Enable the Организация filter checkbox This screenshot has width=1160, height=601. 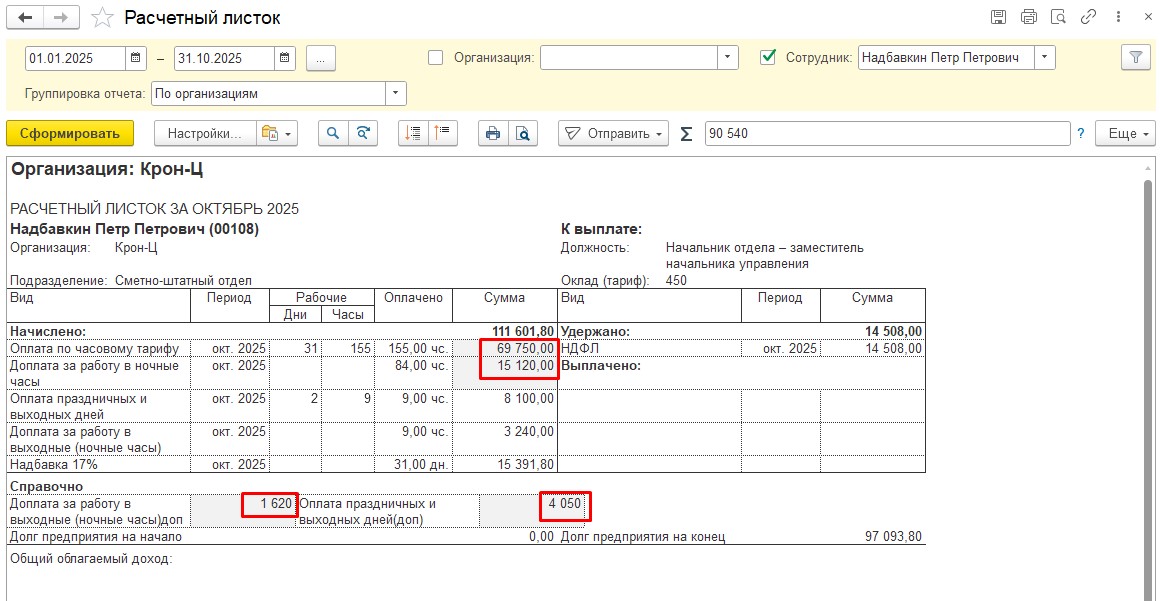click(435, 58)
